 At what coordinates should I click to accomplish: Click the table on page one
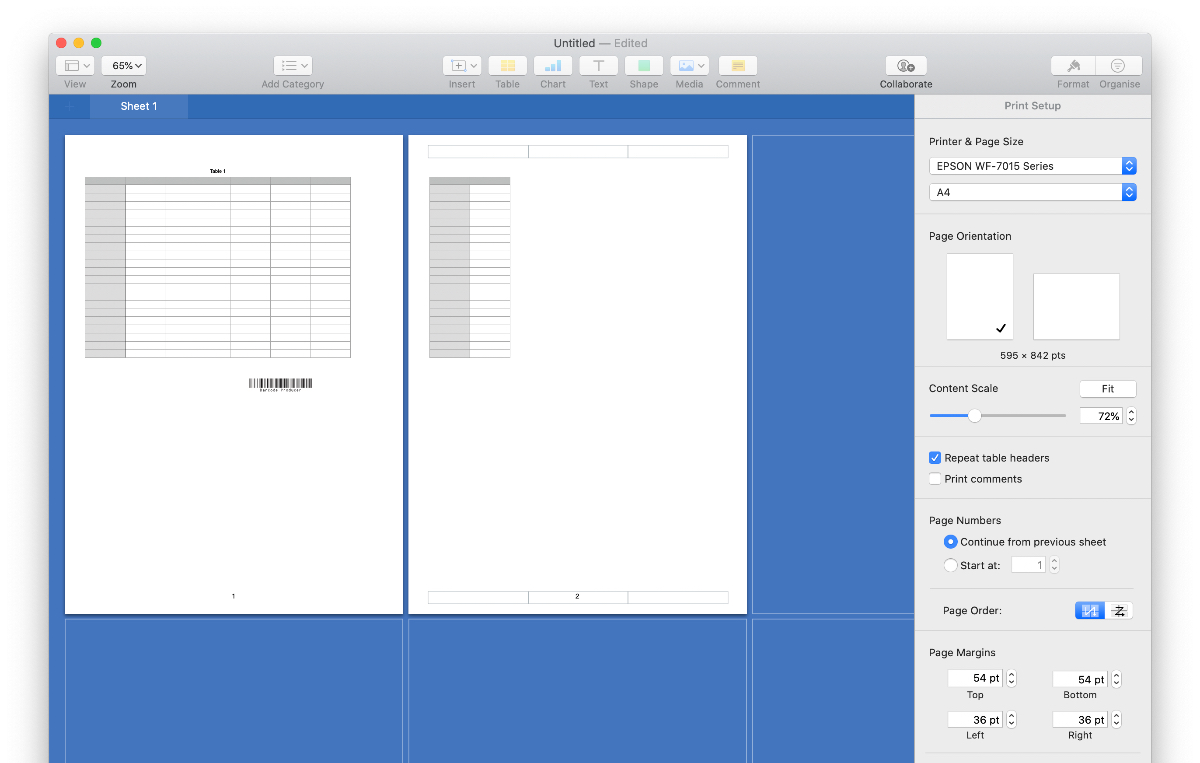click(218, 267)
